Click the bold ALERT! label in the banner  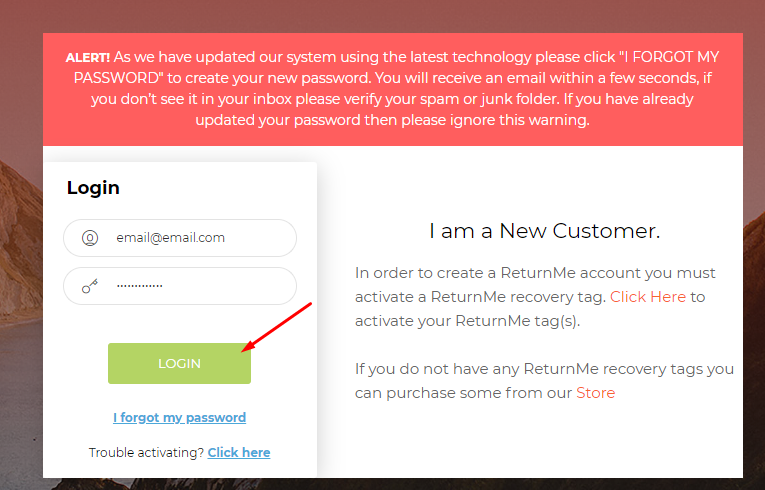click(x=88, y=58)
